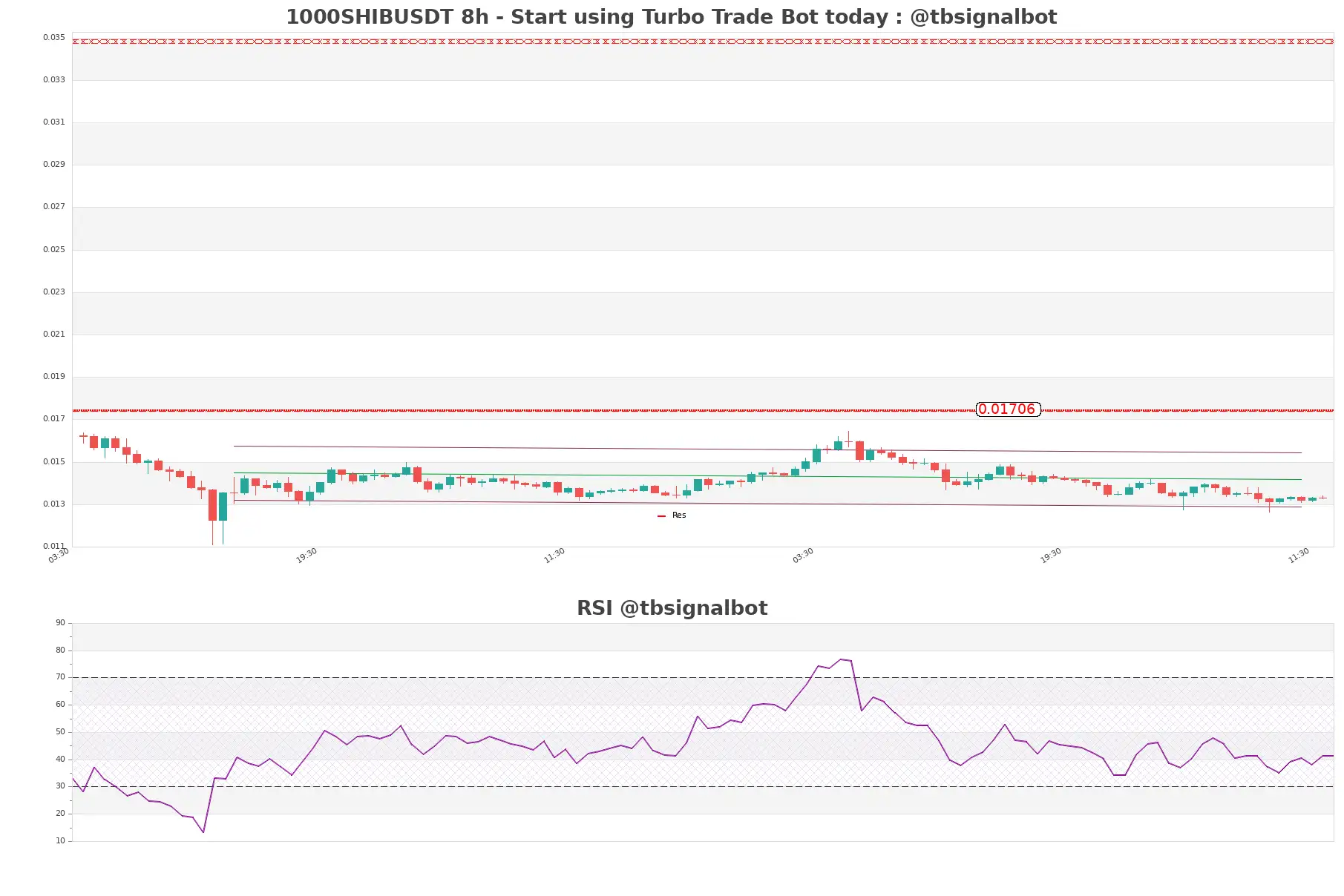Click the 1000SHIBUSDT 8h chart title
Screen dimensions: 1344x896
click(x=671, y=17)
